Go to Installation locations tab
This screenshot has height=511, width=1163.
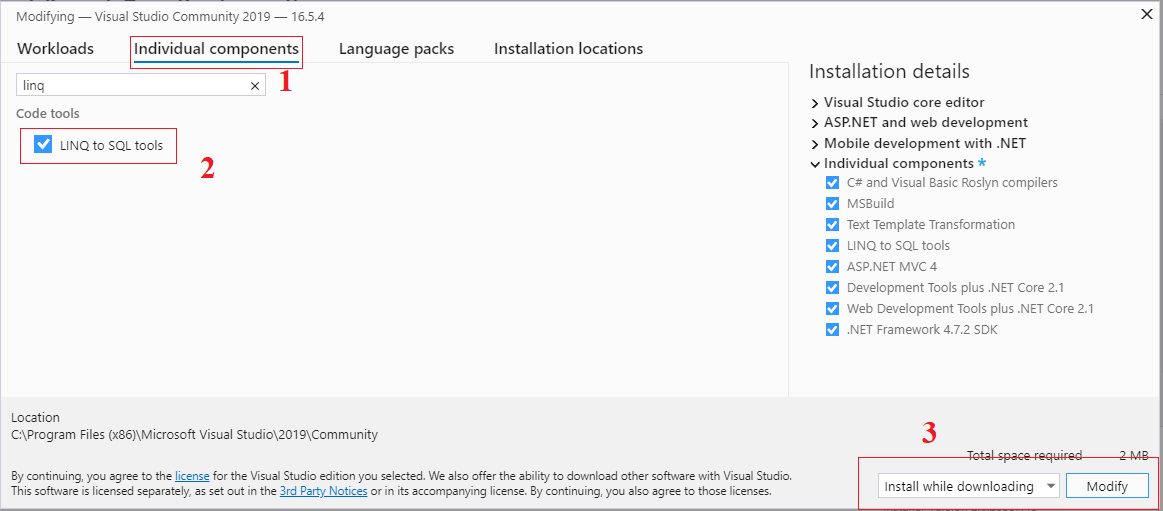coord(568,49)
